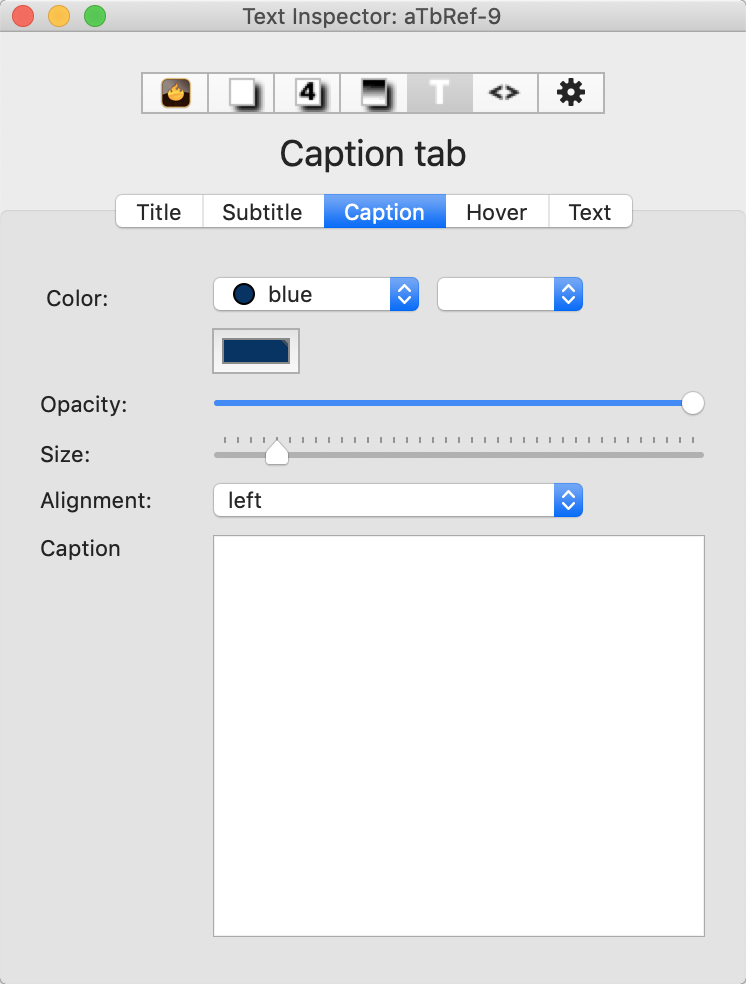This screenshot has width=746, height=984.
Task: Open the Quickstamp inspector numbered icon
Action: pyautogui.click(x=306, y=93)
